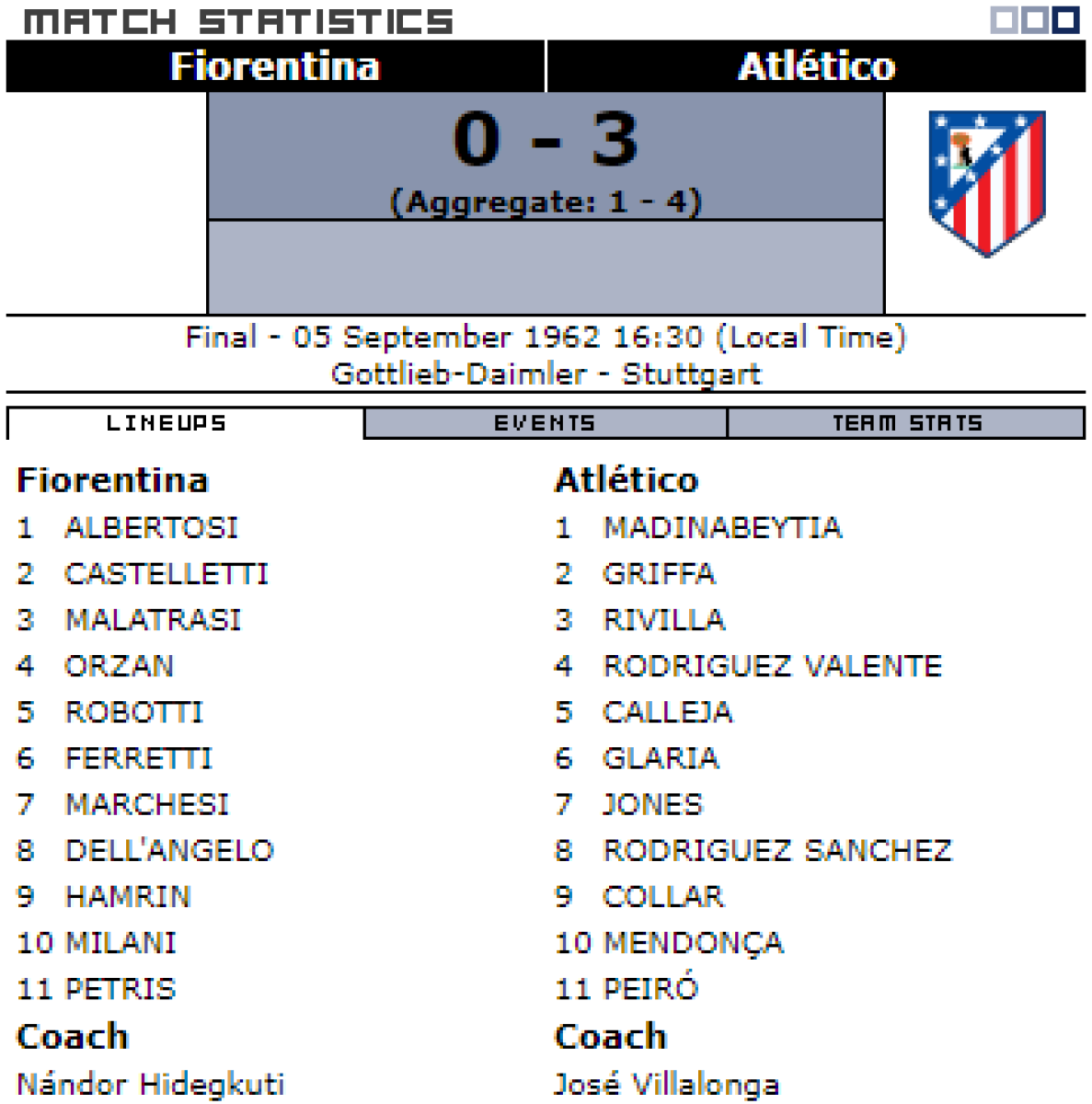Viewport: 1092px width, 1104px height.
Task: Select the Lineups tab
Action: 167,423
